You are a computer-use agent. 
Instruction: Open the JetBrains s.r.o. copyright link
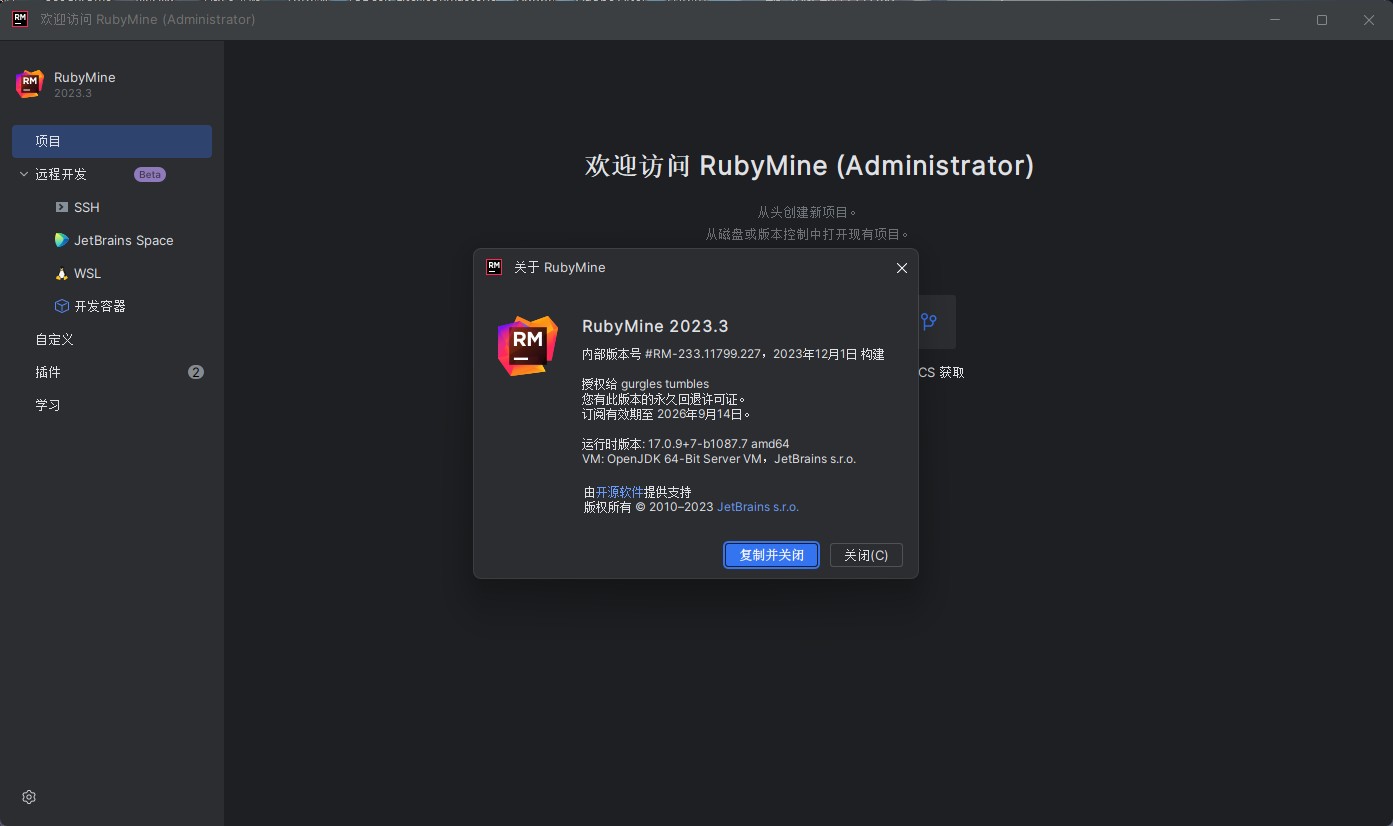(758, 507)
